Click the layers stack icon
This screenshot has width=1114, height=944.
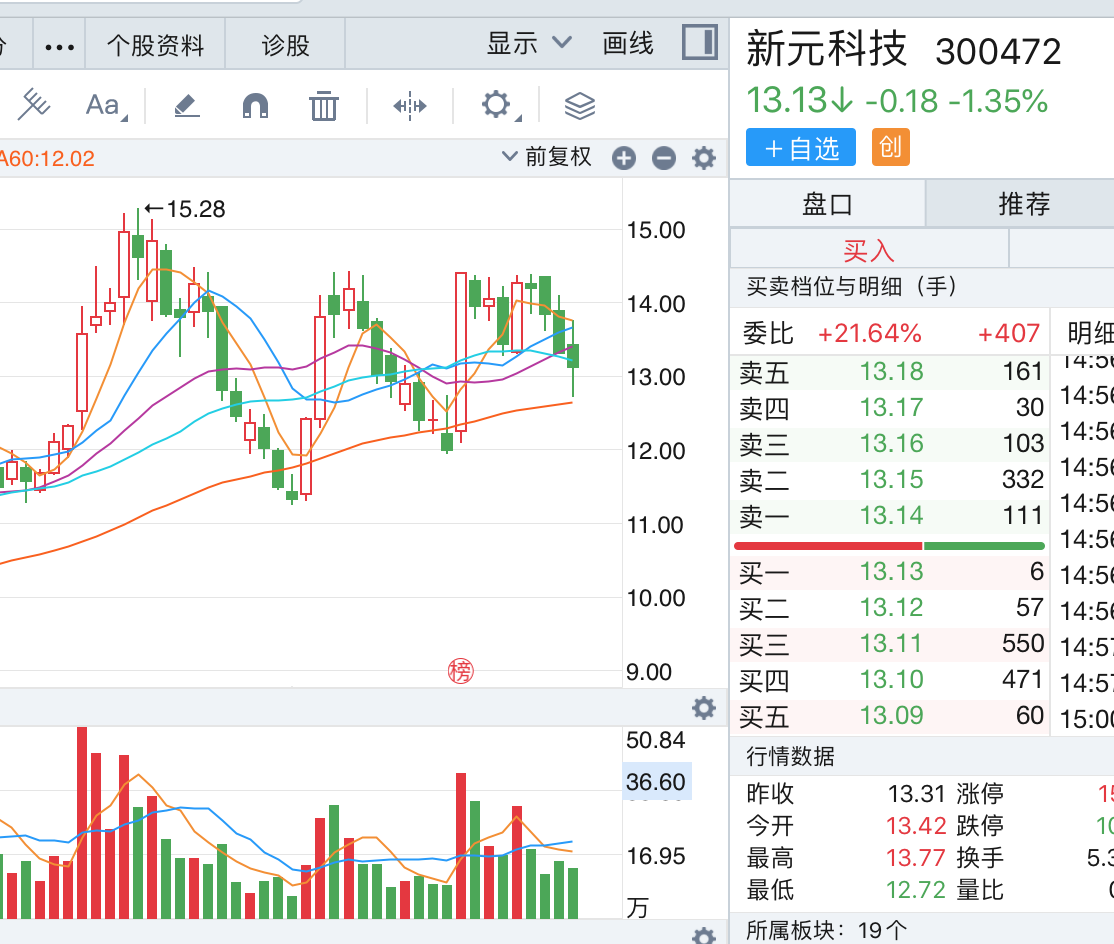[580, 105]
